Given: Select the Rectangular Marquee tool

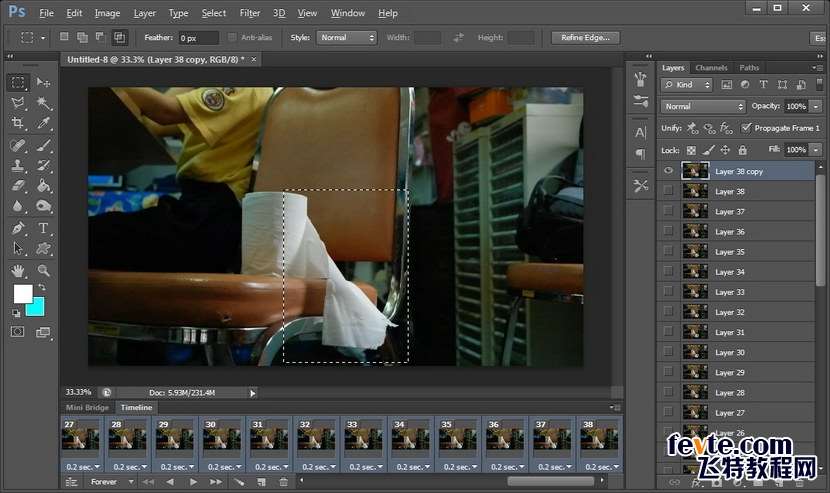Looking at the screenshot, I should pyautogui.click(x=17, y=82).
